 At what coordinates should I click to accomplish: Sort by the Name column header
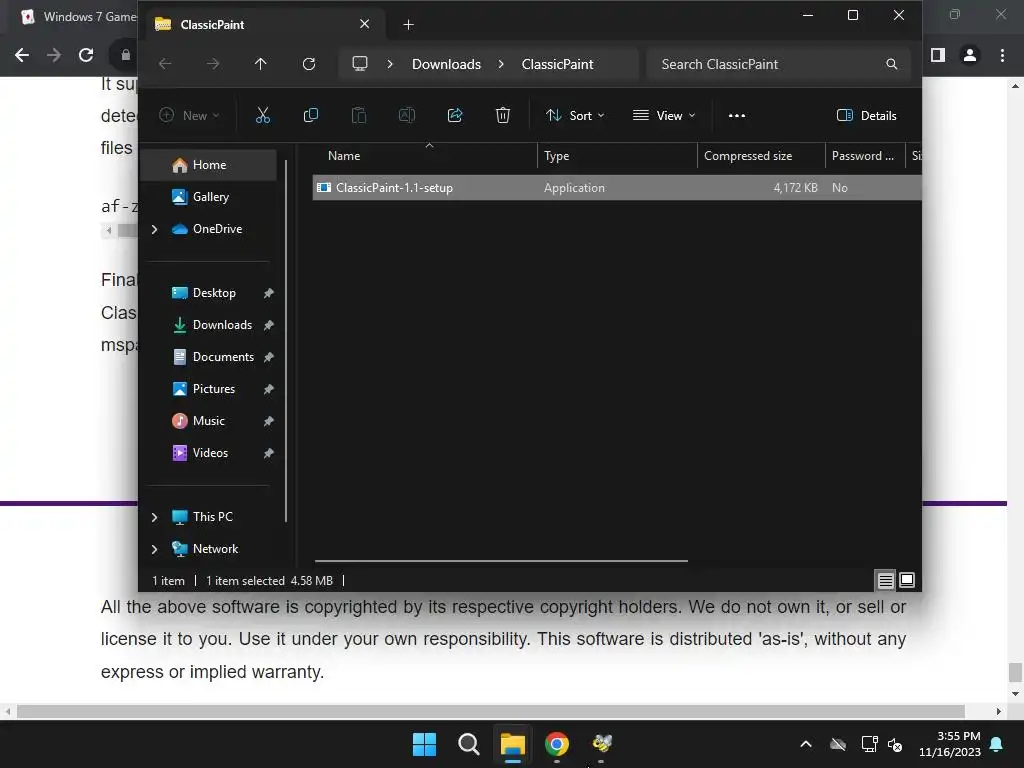424,156
